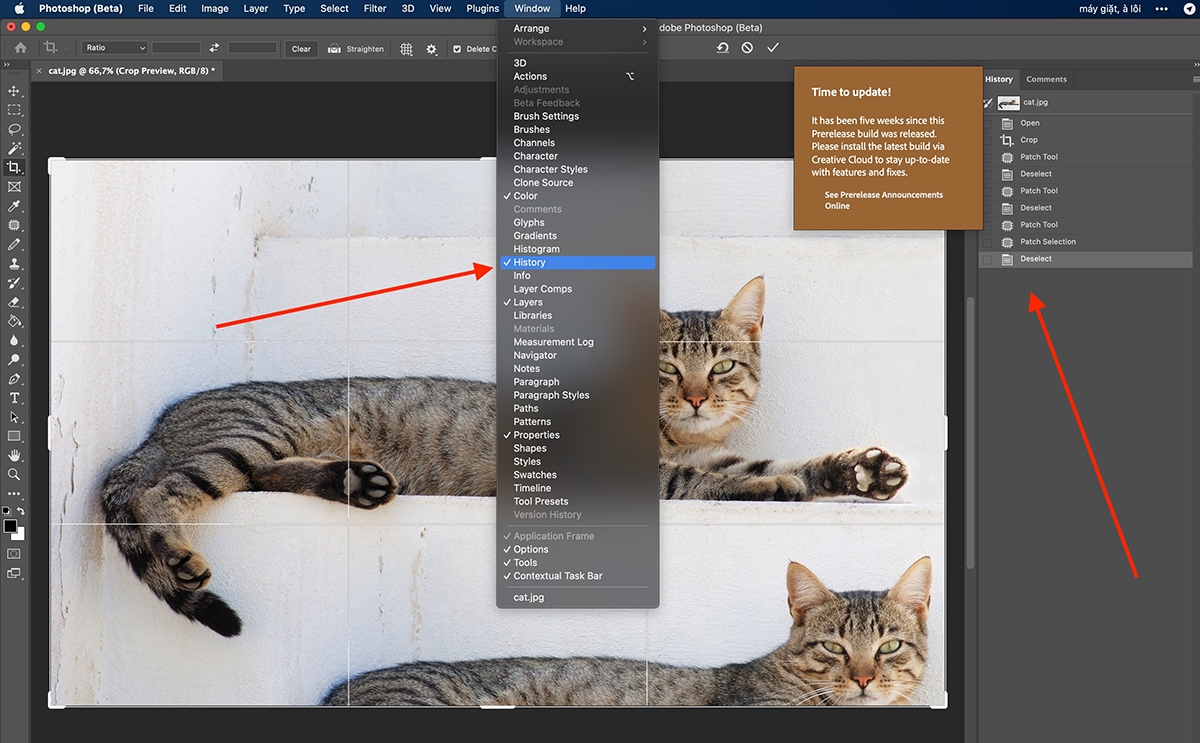Select the Patch tool in the toolbox

(14, 225)
